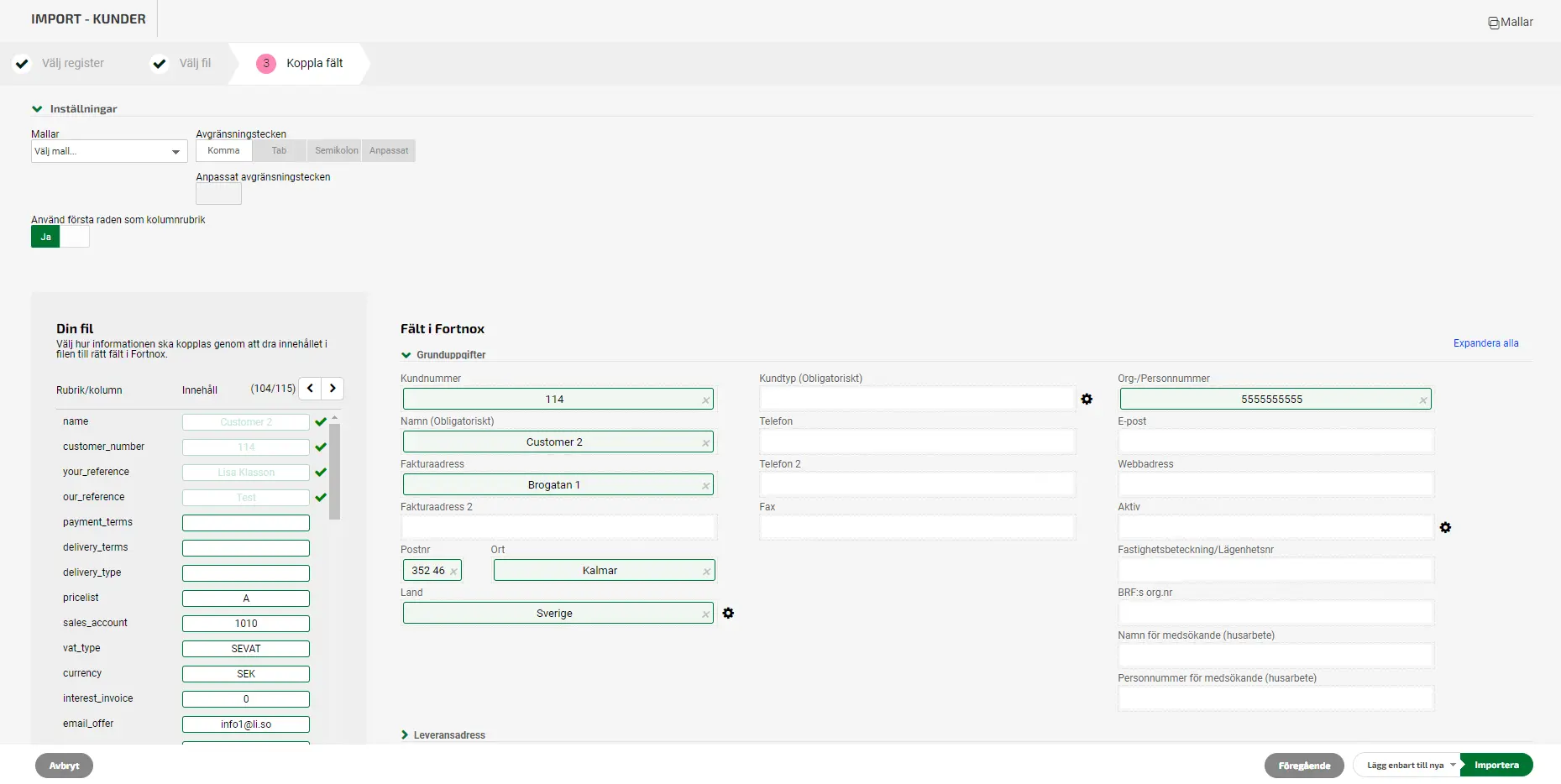This screenshot has width=1561, height=784.
Task: Select Komma as delimiter
Action: click(x=223, y=151)
